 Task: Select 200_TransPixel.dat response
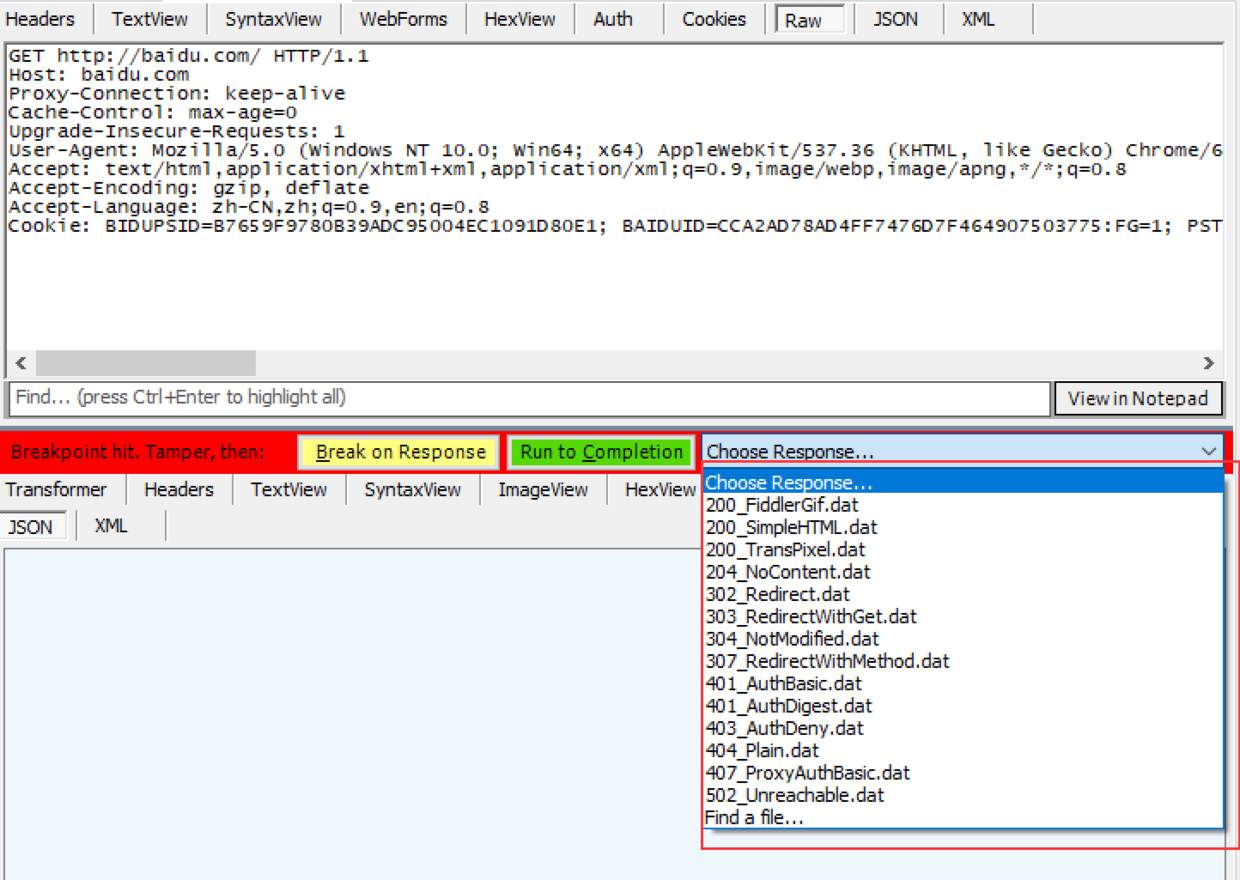785,549
